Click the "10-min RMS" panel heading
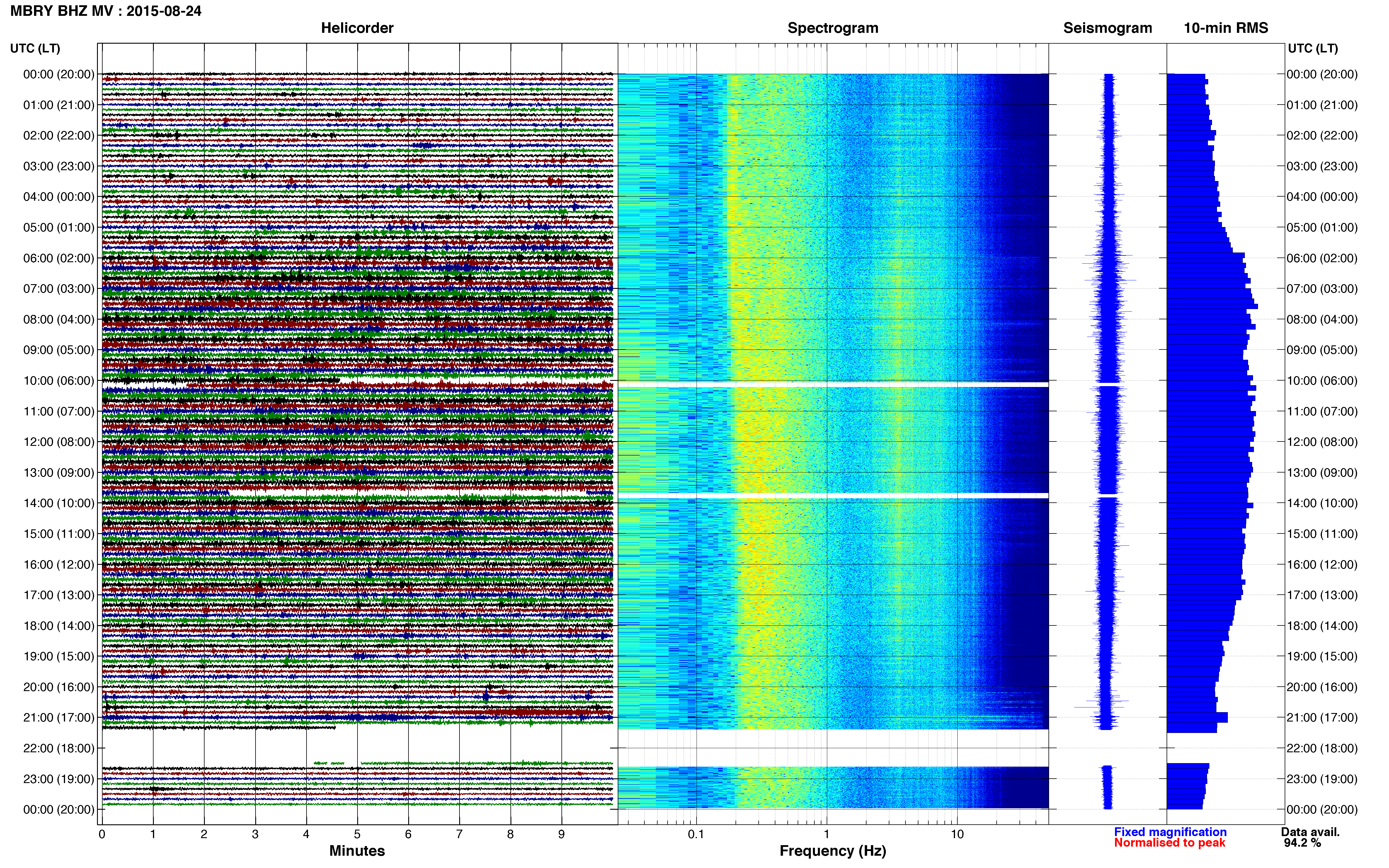The width and height of the screenshot is (1389, 868). (x=1226, y=28)
